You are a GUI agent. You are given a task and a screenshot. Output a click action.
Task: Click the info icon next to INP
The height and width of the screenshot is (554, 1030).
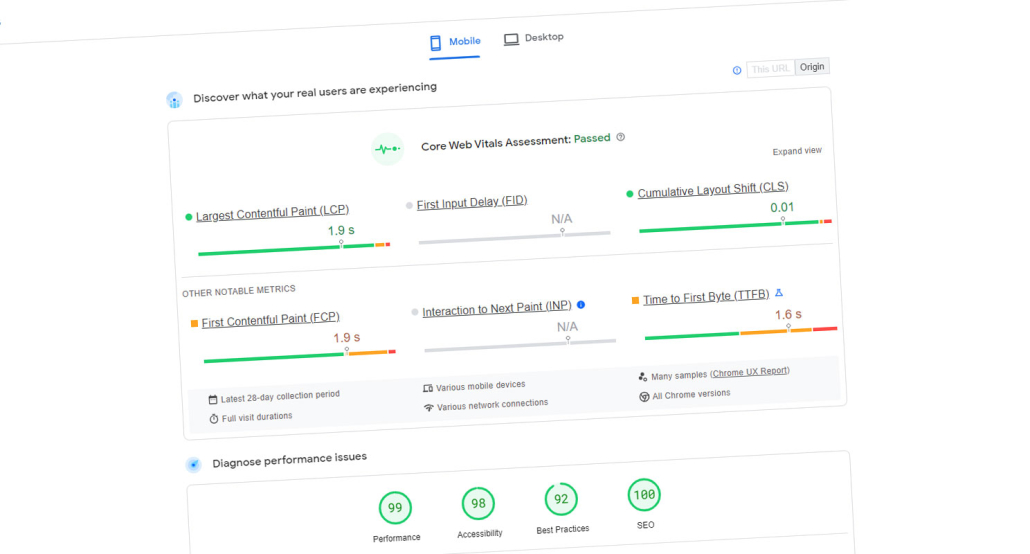pos(581,305)
